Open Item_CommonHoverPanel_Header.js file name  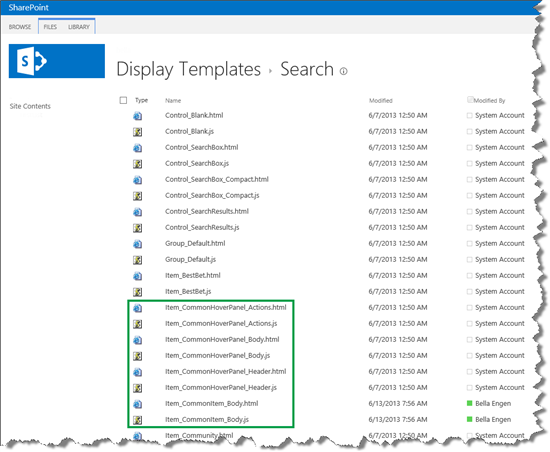click(221, 387)
